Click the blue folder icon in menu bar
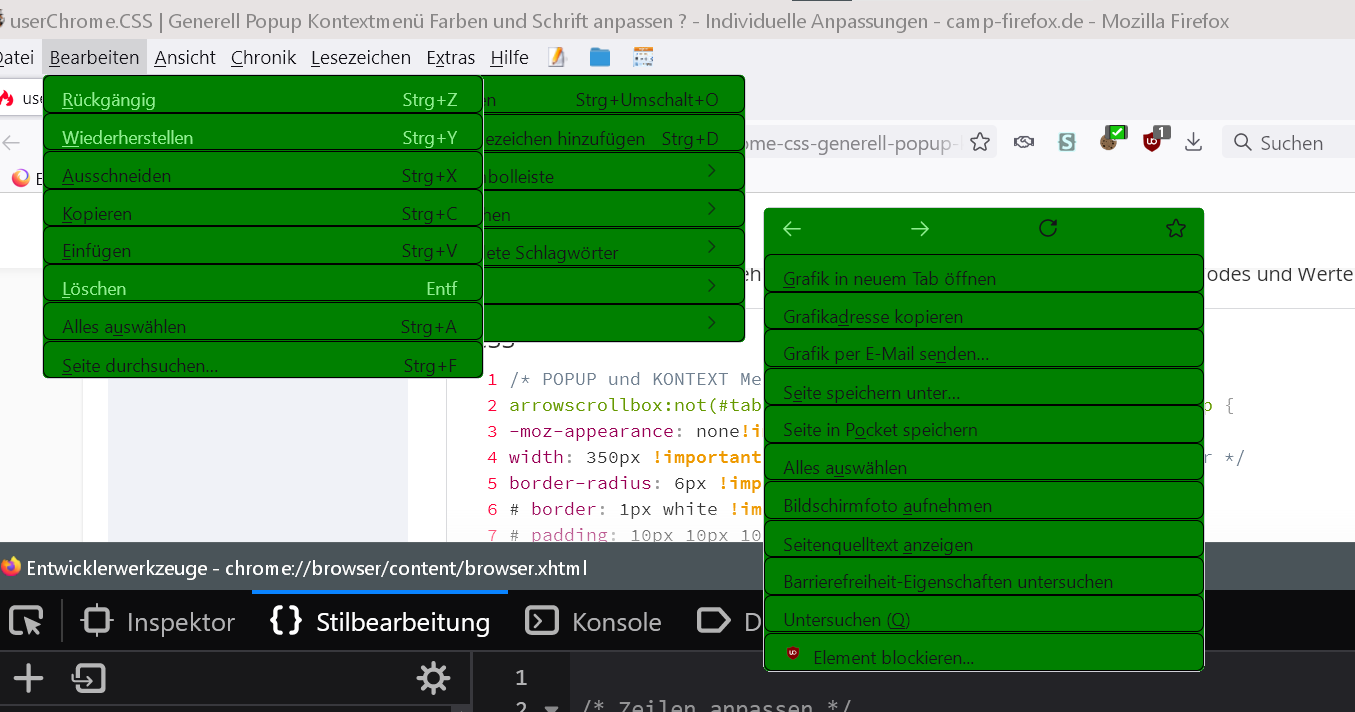Screen dimensions: 1355x712 600,57
